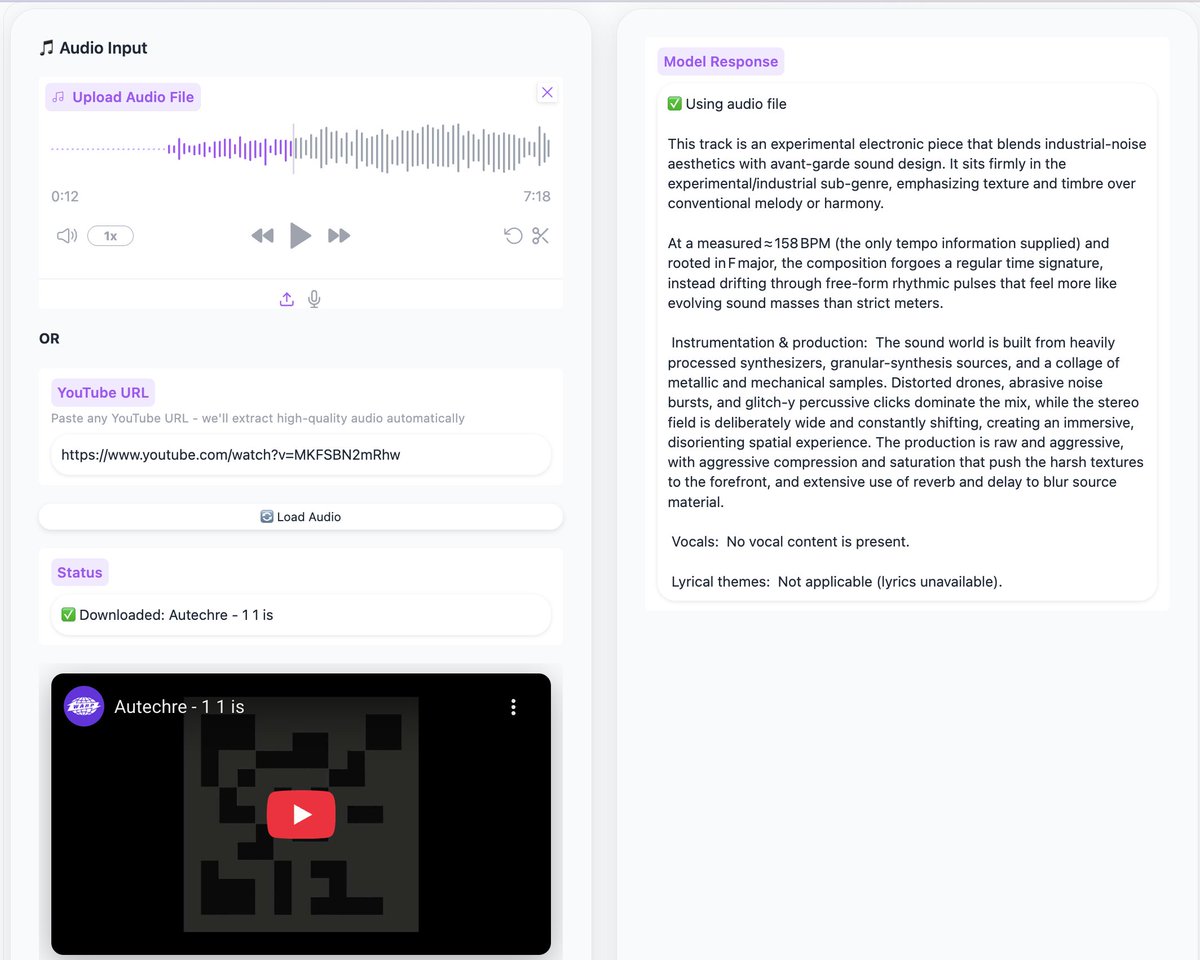Select the upload source icon under the player

click(287, 299)
